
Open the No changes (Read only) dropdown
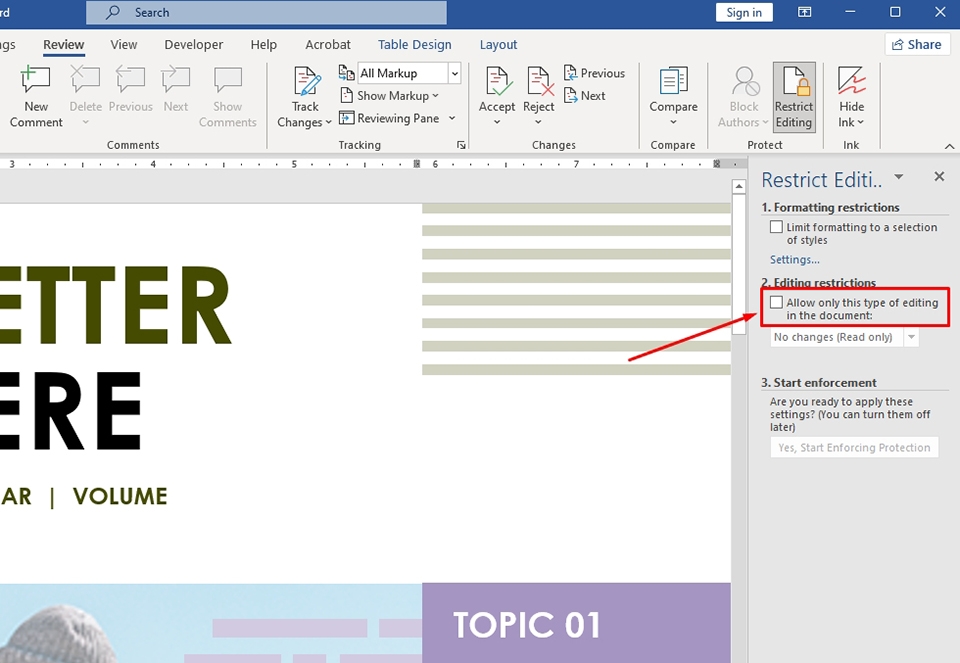(911, 338)
